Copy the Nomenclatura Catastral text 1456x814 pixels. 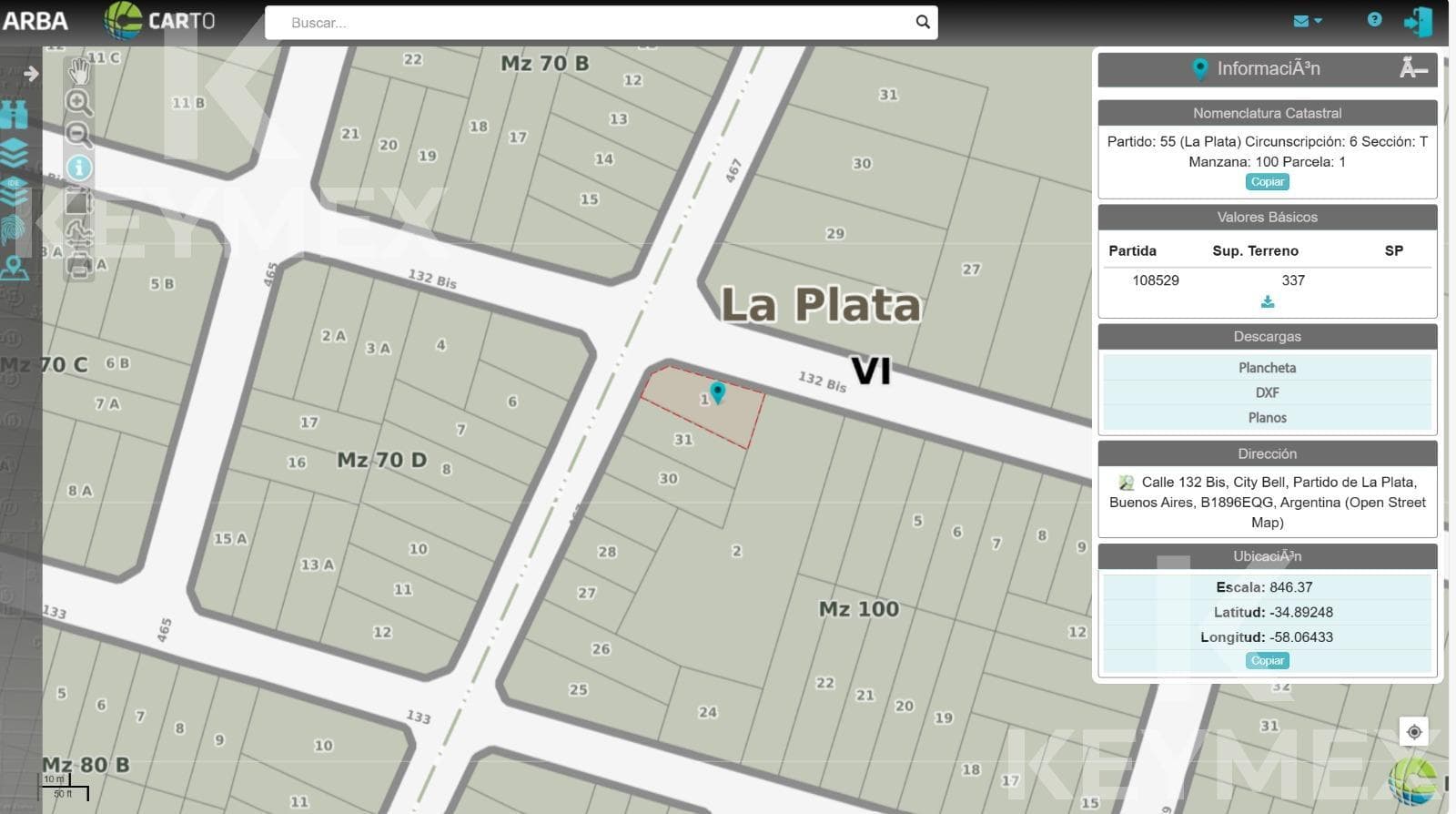tap(1267, 182)
